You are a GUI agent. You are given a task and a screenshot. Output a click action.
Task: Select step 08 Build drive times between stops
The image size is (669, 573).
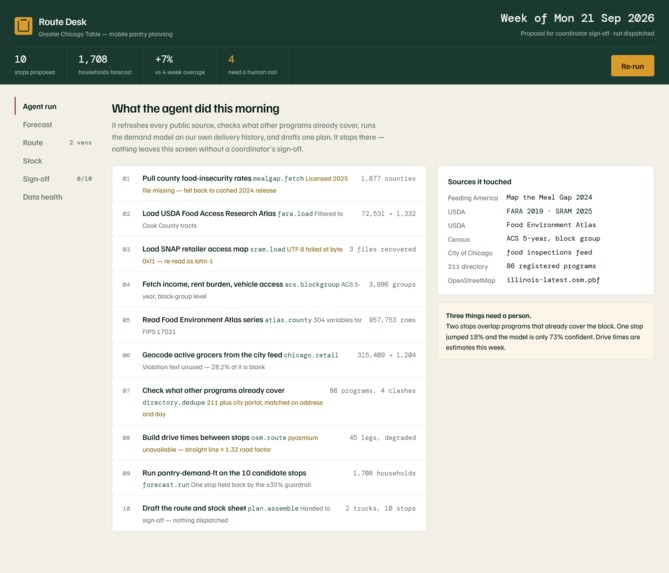(x=269, y=443)
